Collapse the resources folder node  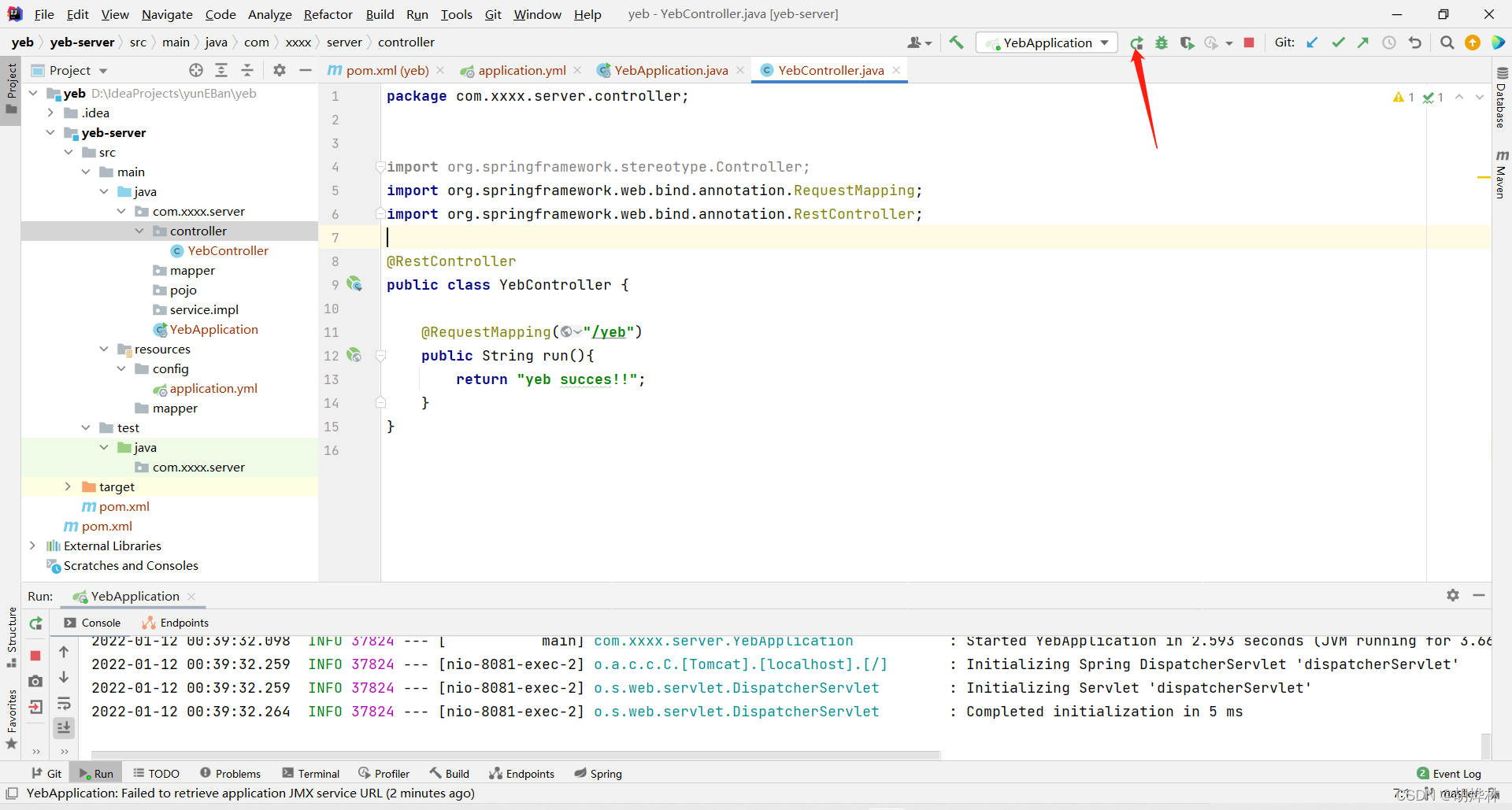[104, 349]
